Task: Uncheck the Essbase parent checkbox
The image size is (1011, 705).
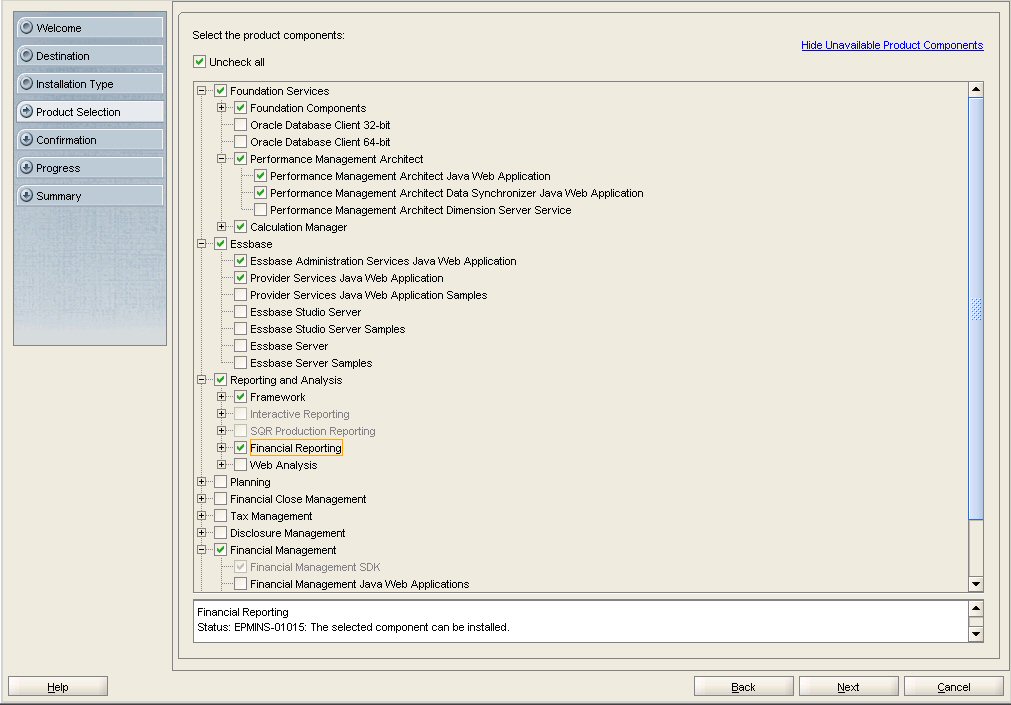Action: [221, 244]
